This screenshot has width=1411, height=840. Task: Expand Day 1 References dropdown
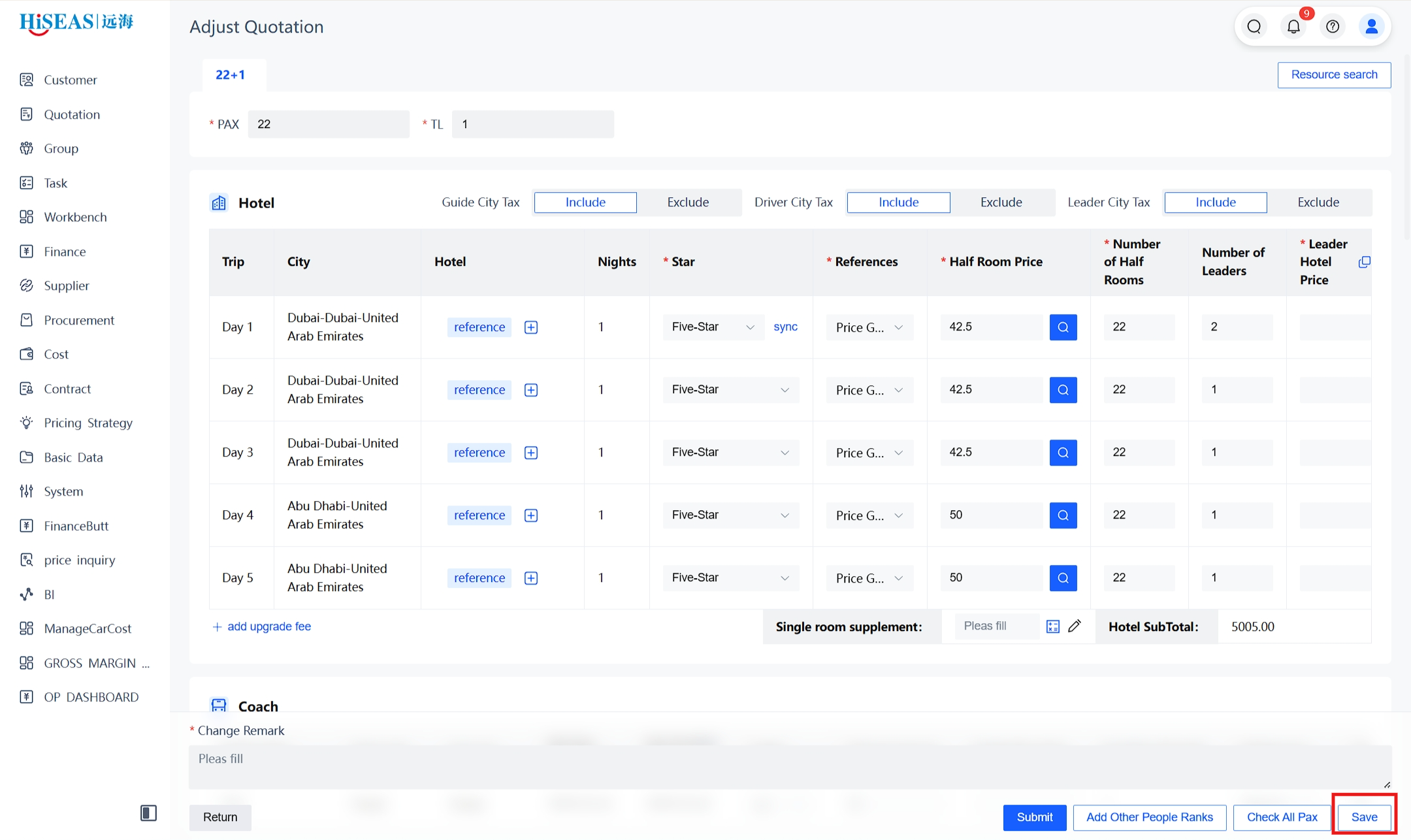click(869, 327)
